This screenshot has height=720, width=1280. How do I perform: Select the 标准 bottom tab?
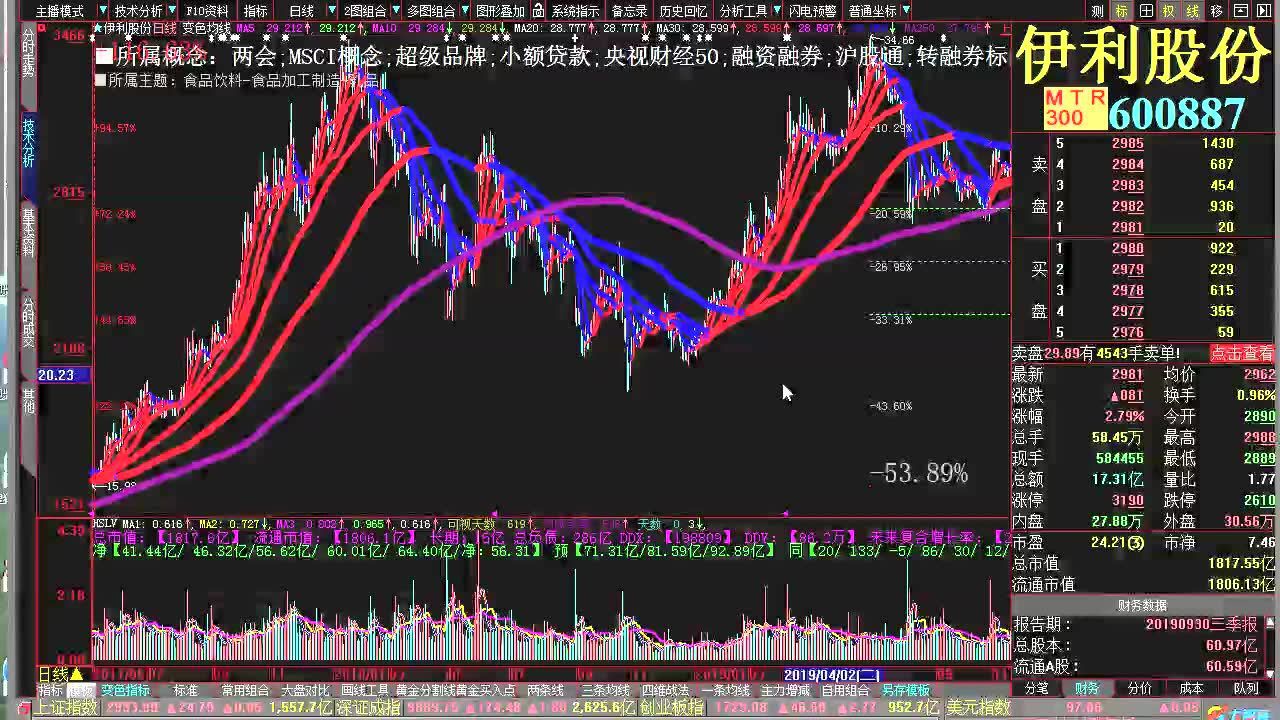[x=186, y=690]
